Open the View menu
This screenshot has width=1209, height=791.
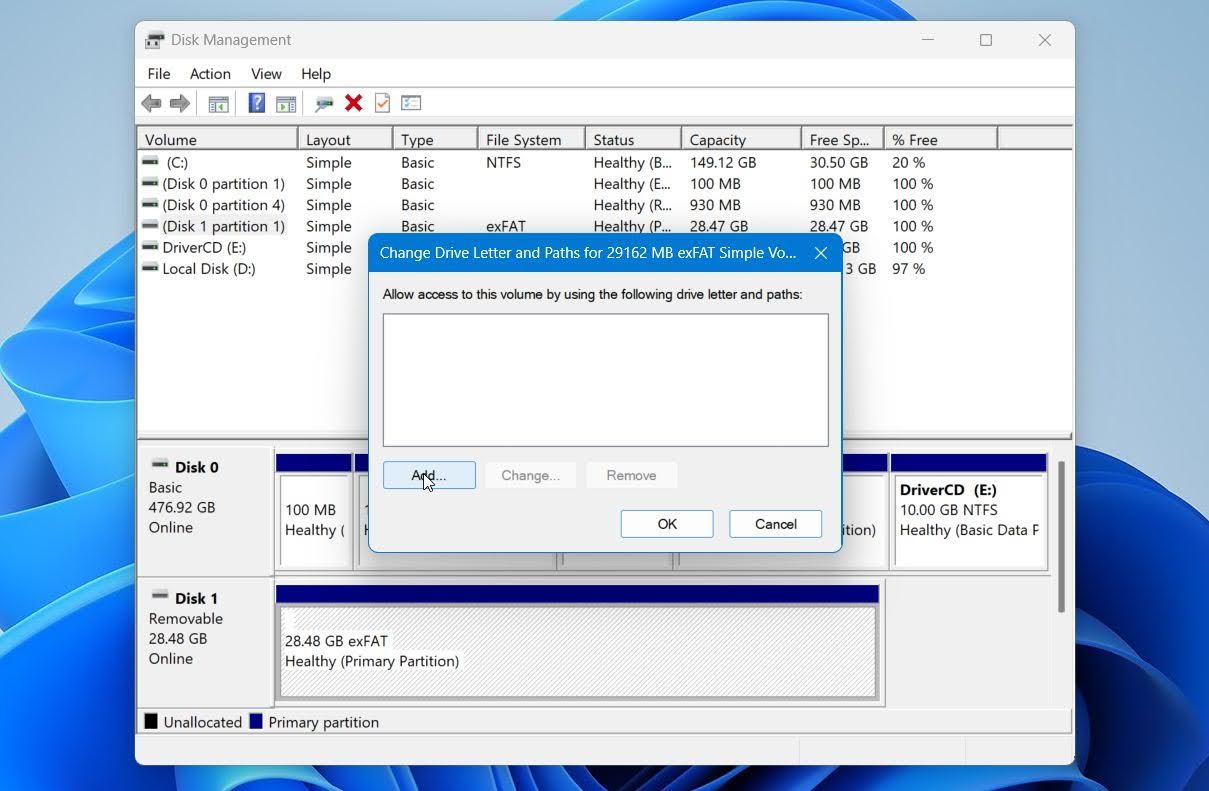coord(266,74)
